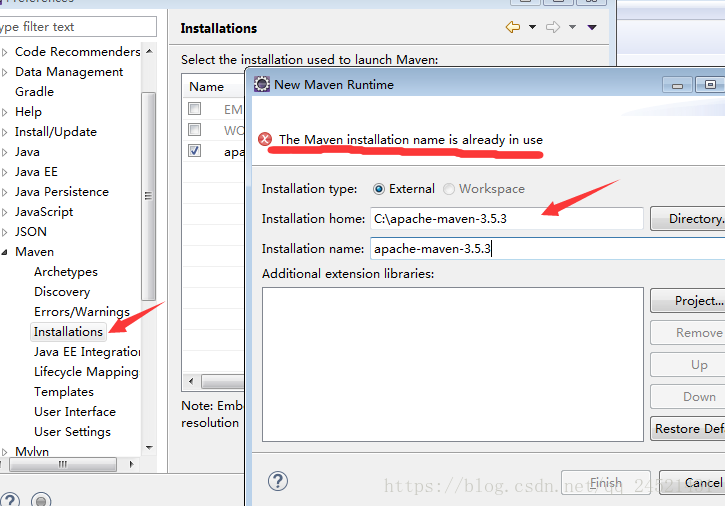Collapse the Maven tree node
Image resolution: width=725 pixels, height=506 pixels.
point(5,252)
